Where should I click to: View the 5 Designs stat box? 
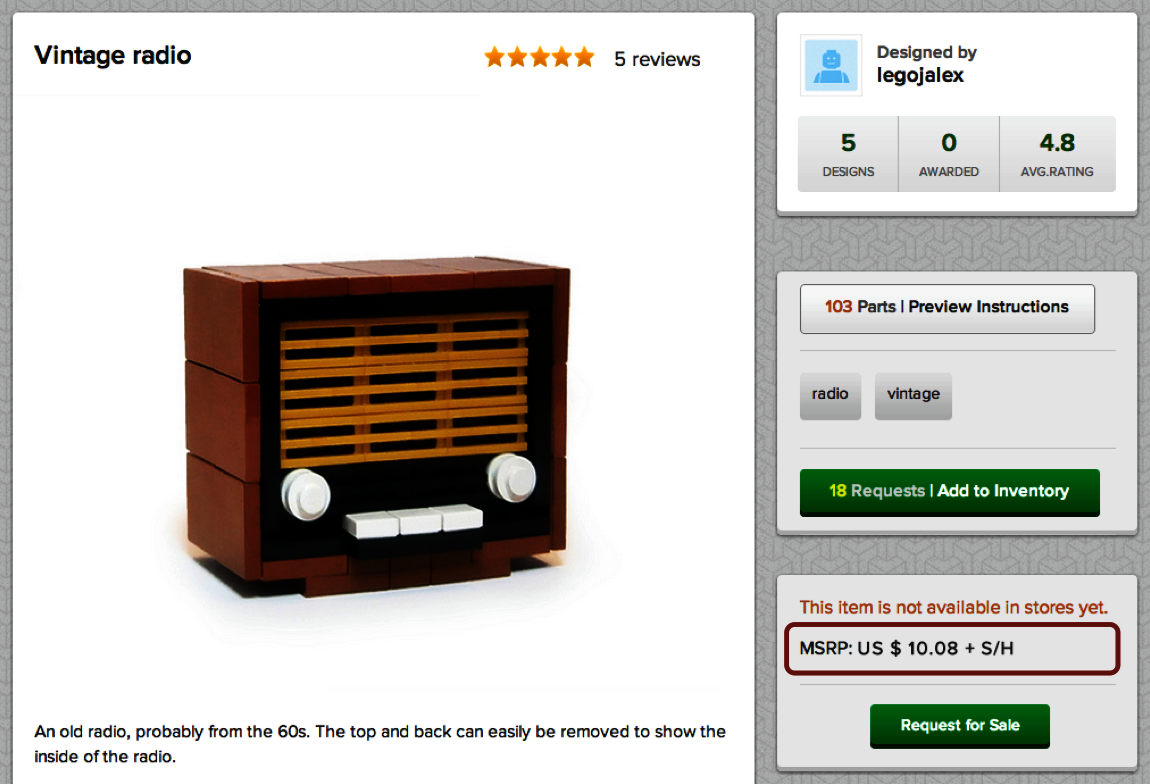click(x=848, y=154)
